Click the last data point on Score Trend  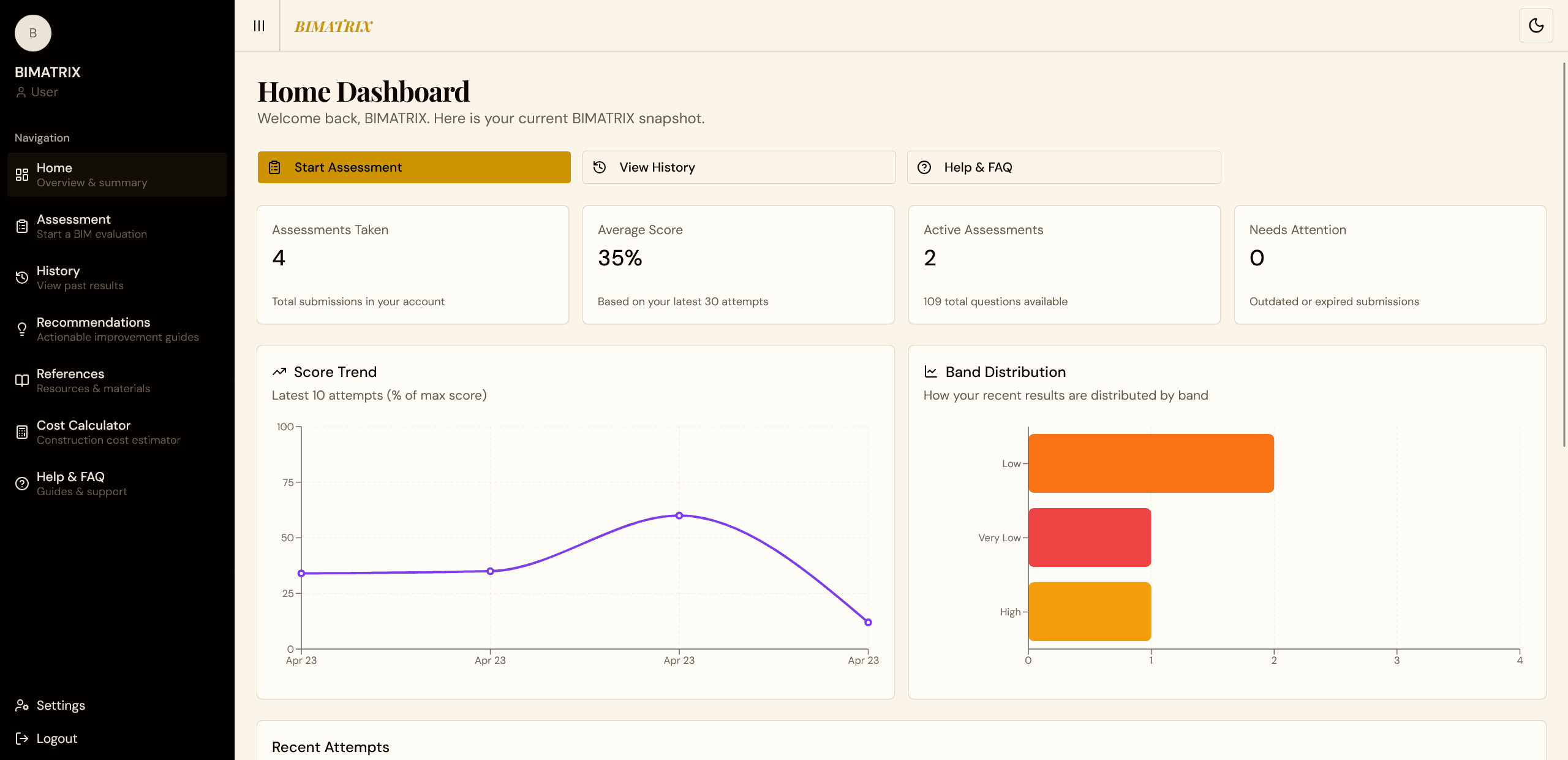[x=868, y=622]
